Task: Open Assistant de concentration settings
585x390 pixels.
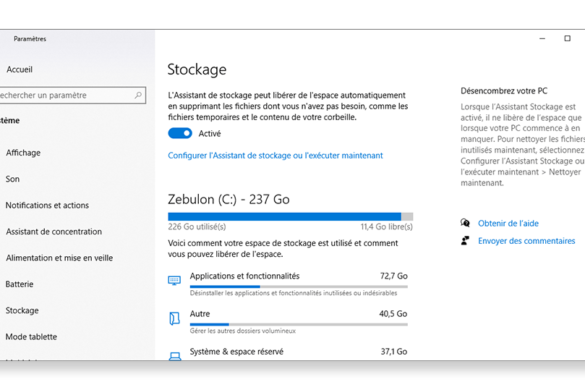Action: point(54,231)
